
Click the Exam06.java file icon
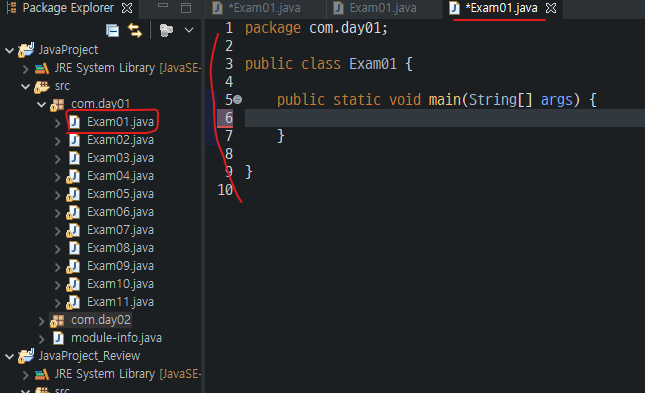[x=73, y=212]
